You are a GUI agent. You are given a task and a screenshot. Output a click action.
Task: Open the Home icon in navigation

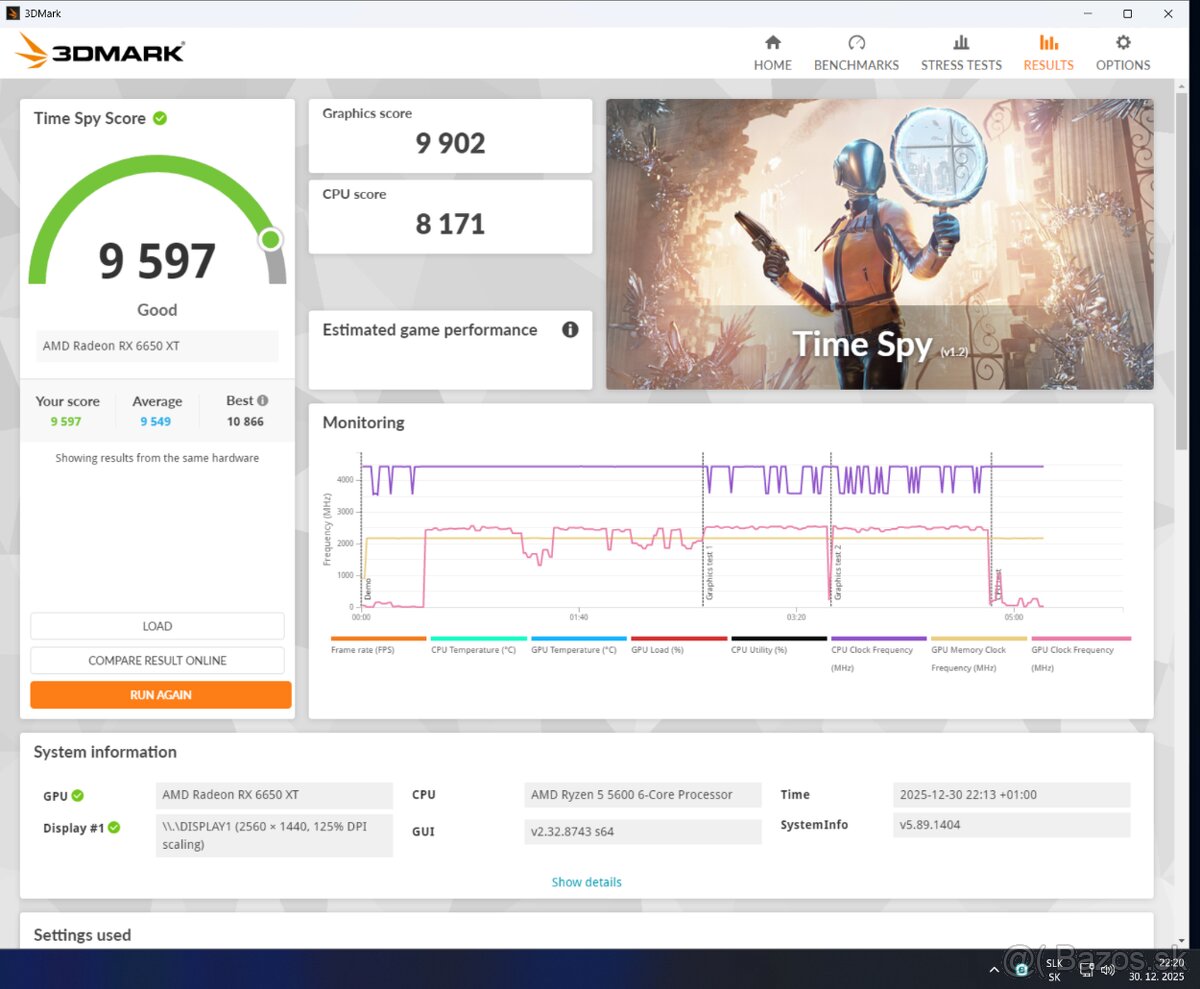772,43
